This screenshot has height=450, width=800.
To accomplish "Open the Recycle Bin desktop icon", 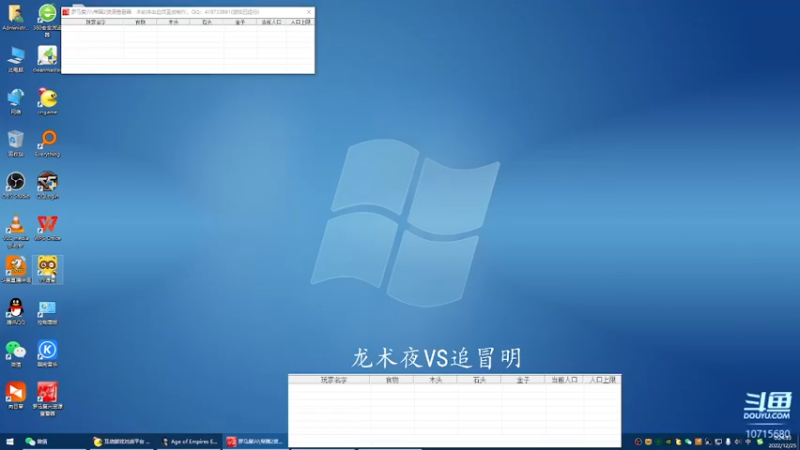I will tap(15, 143).
